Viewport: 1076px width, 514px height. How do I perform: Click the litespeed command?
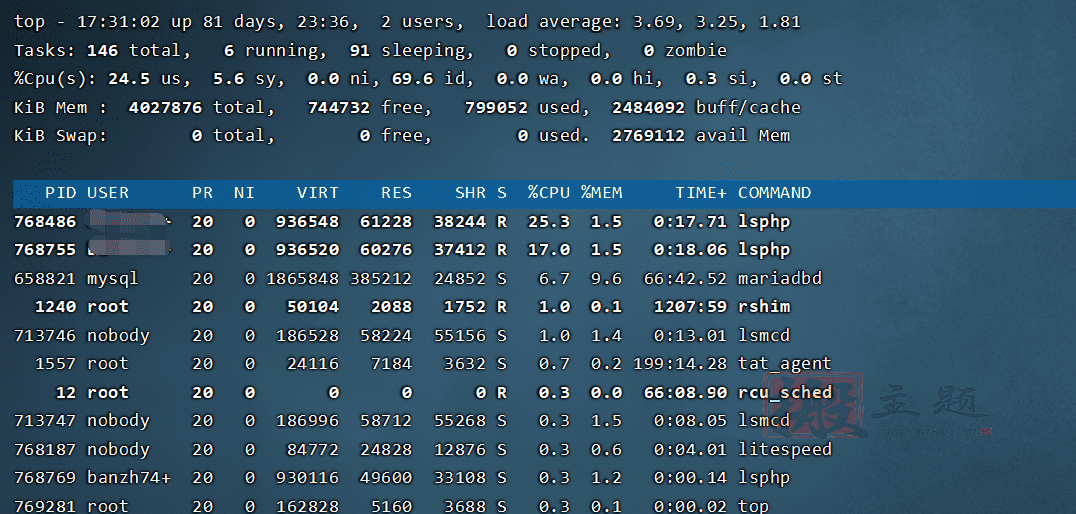(x=785, y=449)
